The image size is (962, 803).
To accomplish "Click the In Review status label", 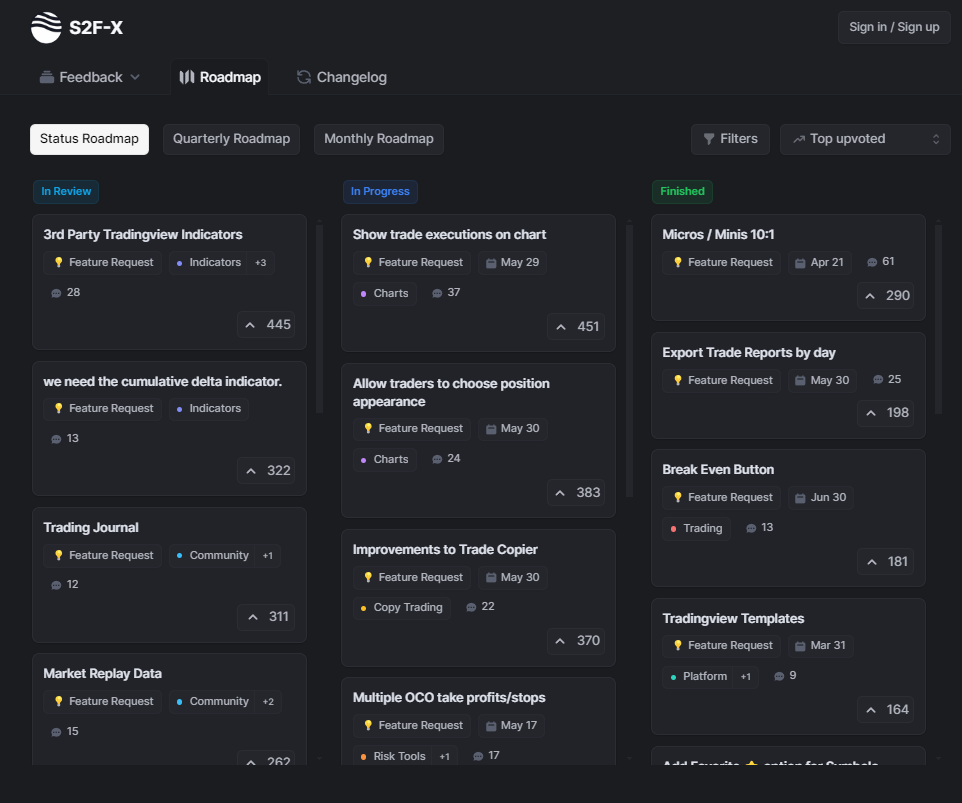I will pyautogui.click(x=66, y=191).
